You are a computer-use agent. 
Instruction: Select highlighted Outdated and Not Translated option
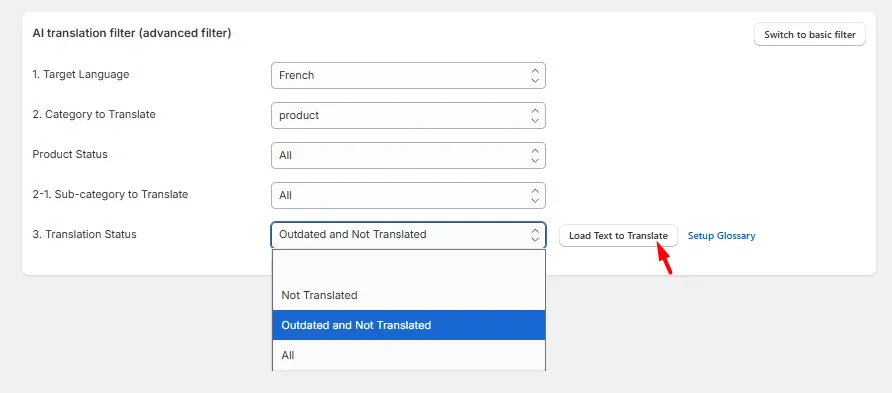coord(408,325)
